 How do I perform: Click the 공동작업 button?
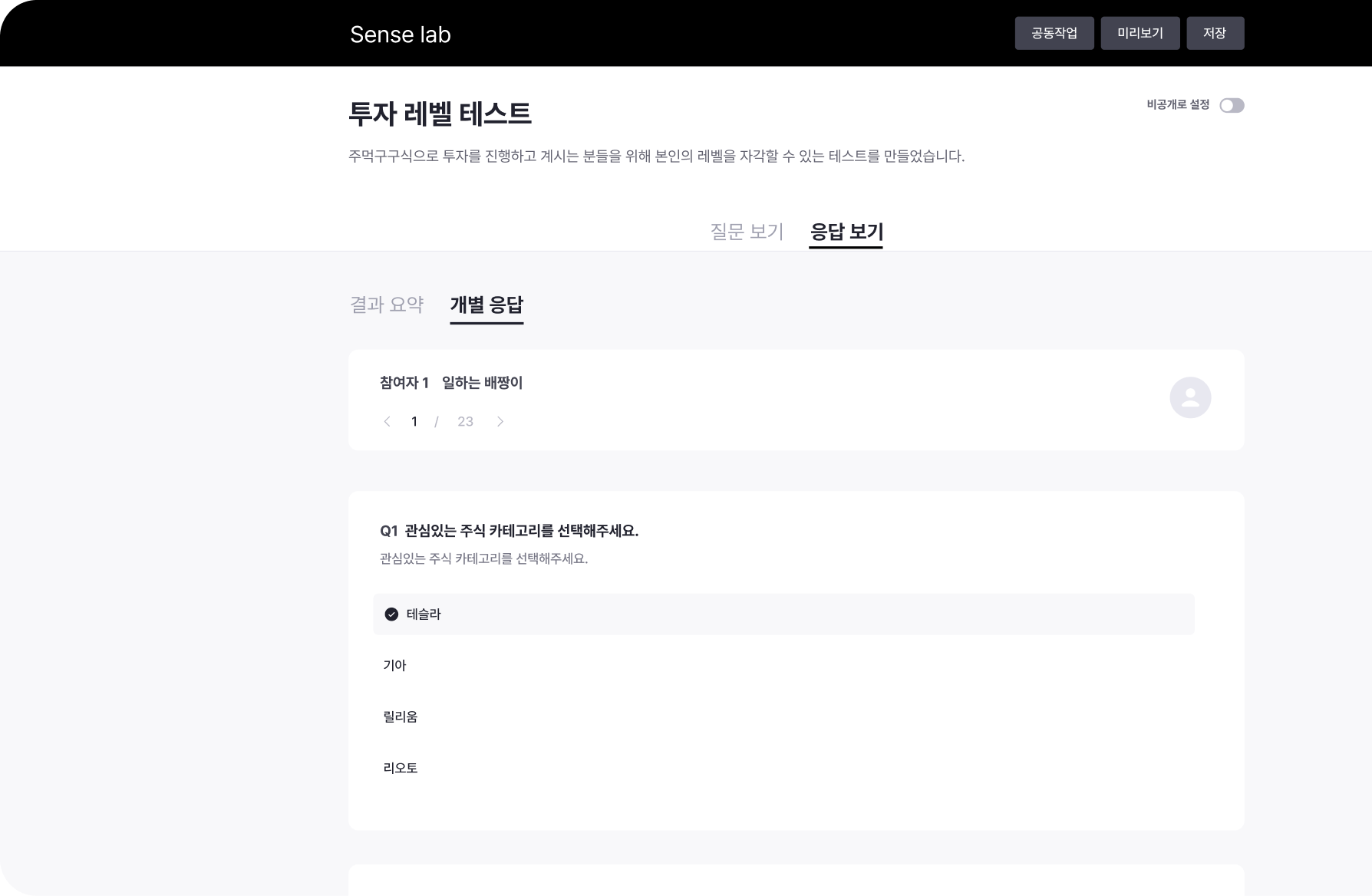1054,33
